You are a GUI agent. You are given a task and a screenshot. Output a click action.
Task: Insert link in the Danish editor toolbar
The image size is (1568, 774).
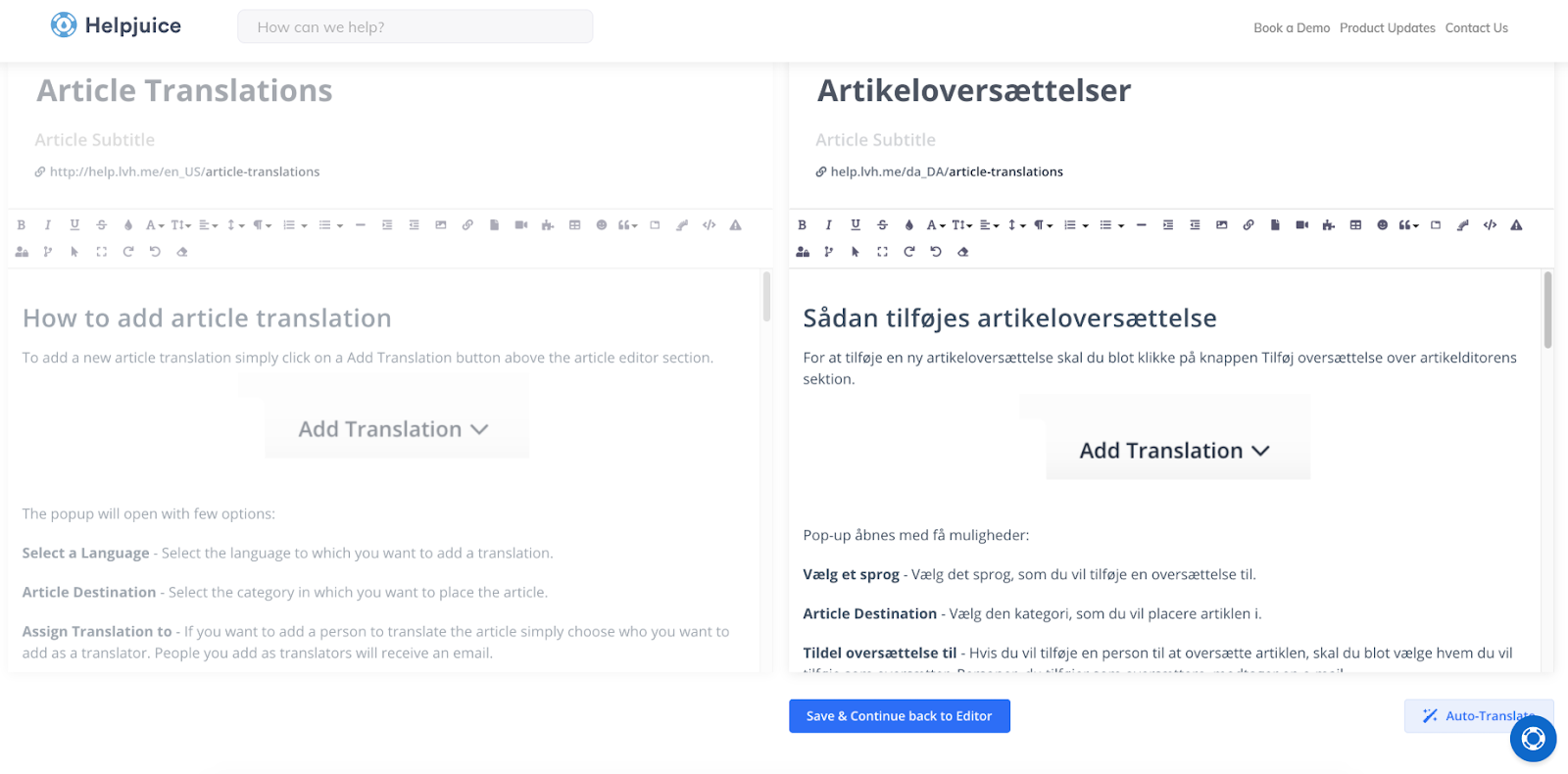1249,225
